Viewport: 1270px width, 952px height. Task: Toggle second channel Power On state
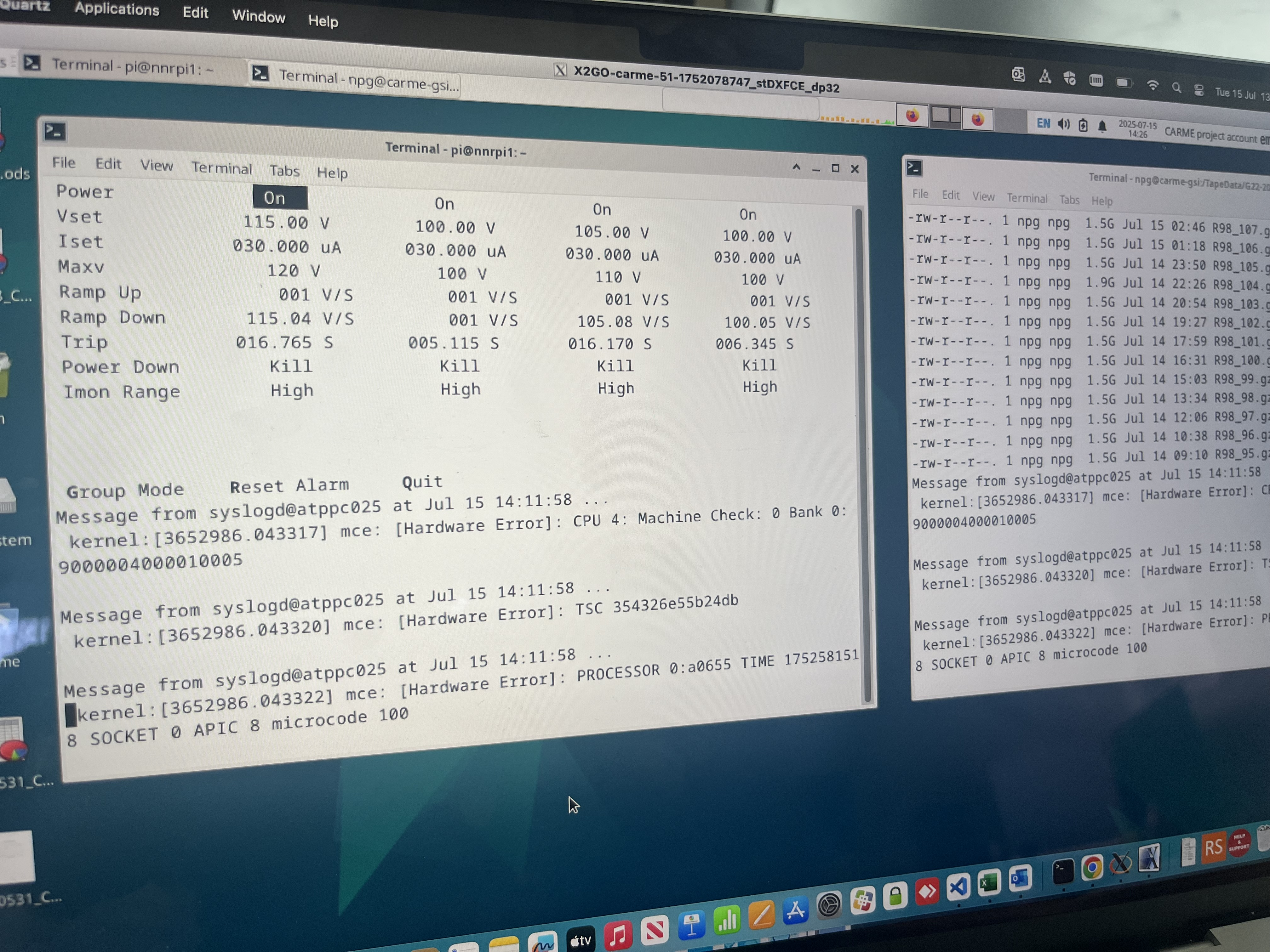click(x=444, y=204)
